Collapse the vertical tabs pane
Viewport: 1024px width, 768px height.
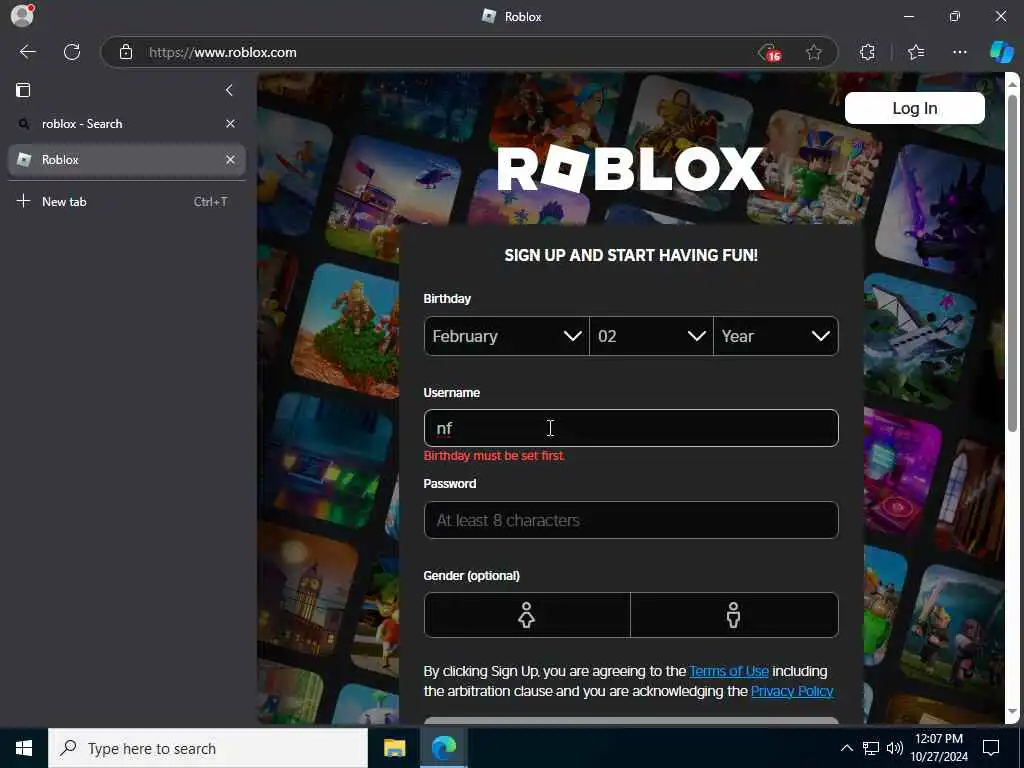click(x=229, y=89)
